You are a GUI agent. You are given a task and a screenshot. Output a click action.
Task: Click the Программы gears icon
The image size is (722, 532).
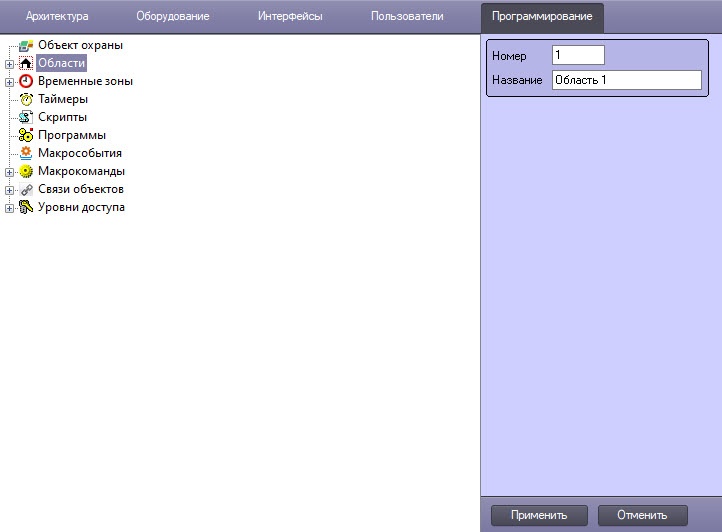coord(26,135)
